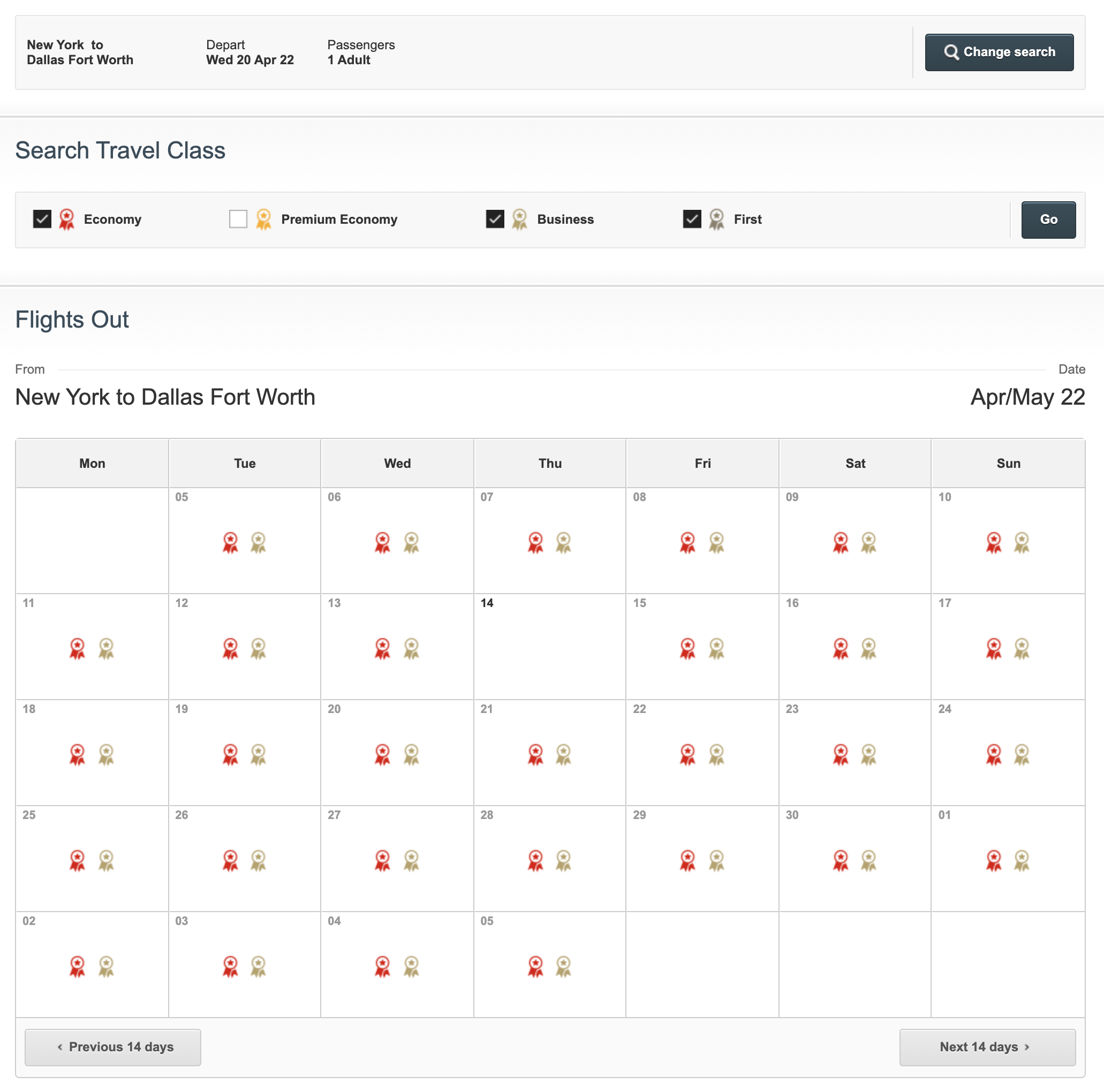Advance to Next 14 days
Screen dimensions: 1104x1092
click(987, 1047)
